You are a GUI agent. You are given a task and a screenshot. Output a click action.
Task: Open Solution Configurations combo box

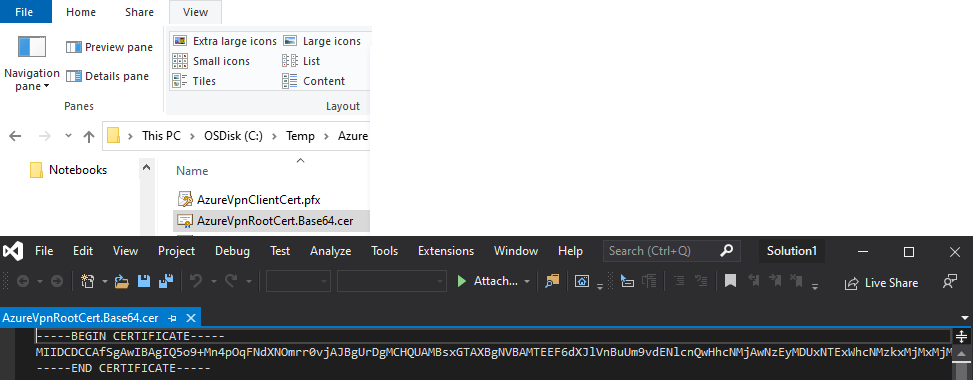(x=298, y=281)
